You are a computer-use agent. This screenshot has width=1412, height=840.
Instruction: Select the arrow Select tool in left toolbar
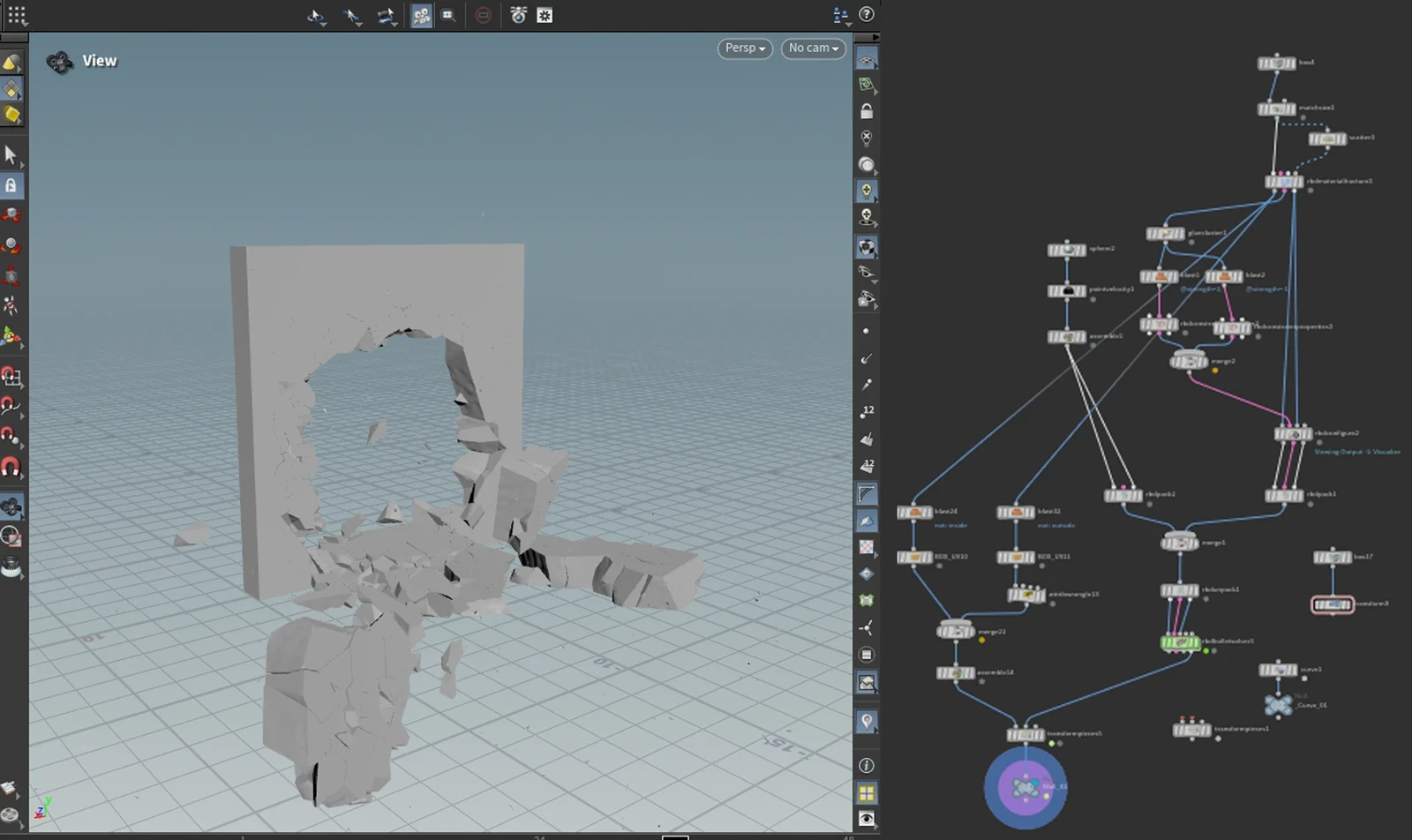pos(11,155)
